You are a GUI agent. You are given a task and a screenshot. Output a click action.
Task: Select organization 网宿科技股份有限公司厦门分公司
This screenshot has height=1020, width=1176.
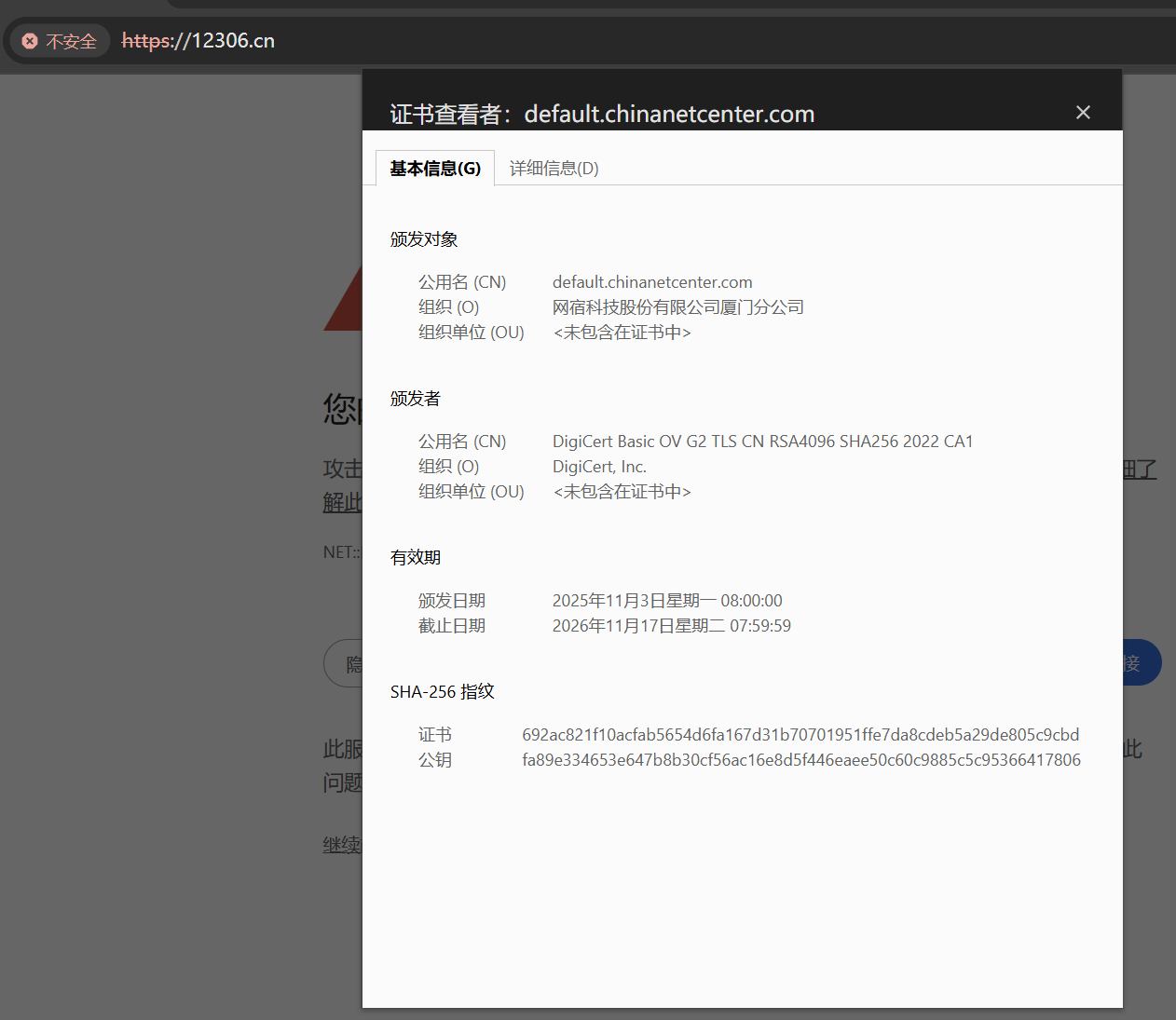[678, 307]
